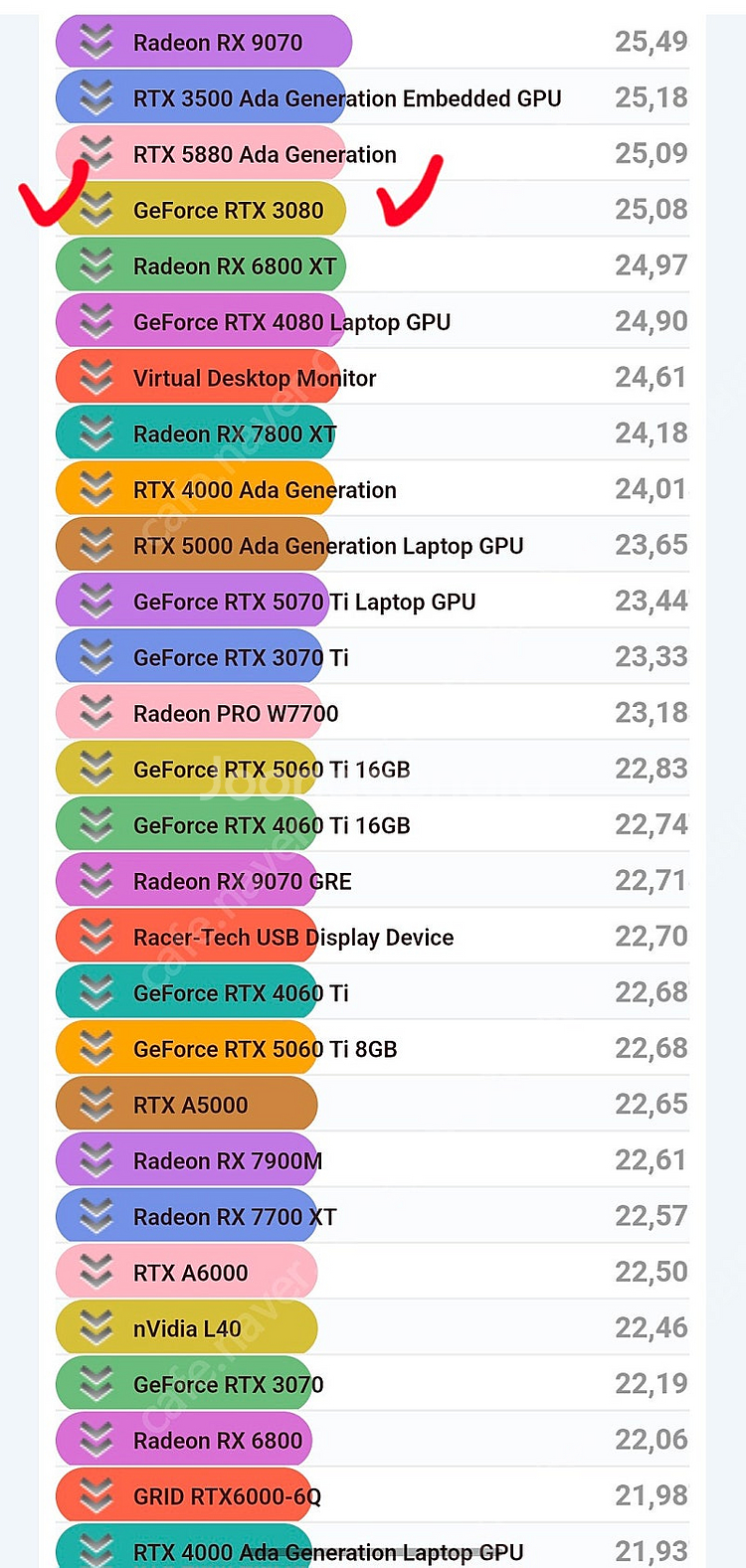
Task: Expand the RTX A6000 chevron
Action: pos(96,1271)
